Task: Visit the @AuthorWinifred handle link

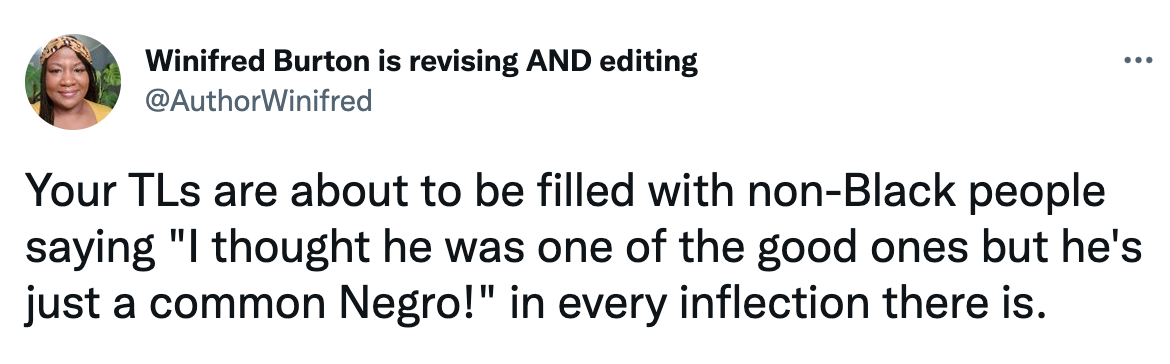Action: (x=258, y=100)
